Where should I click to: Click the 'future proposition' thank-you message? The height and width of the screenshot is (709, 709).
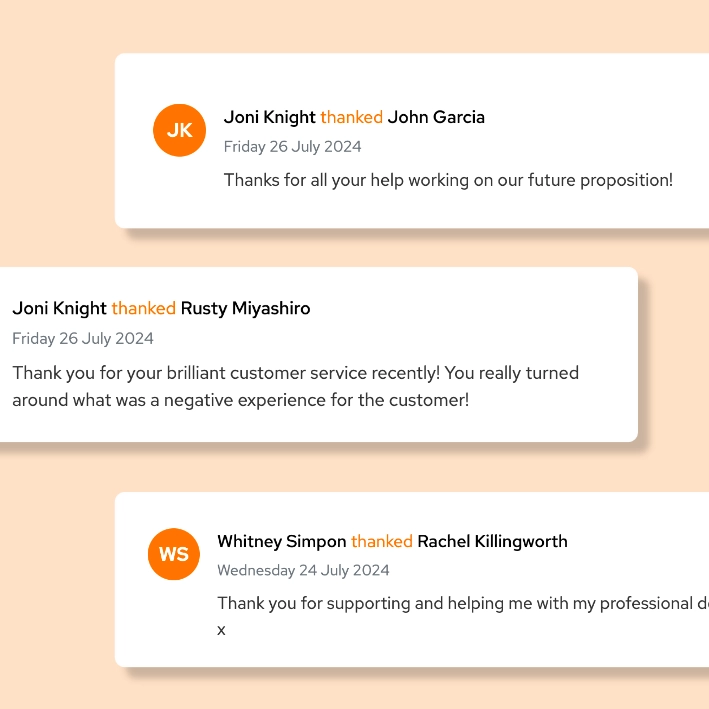448,180
